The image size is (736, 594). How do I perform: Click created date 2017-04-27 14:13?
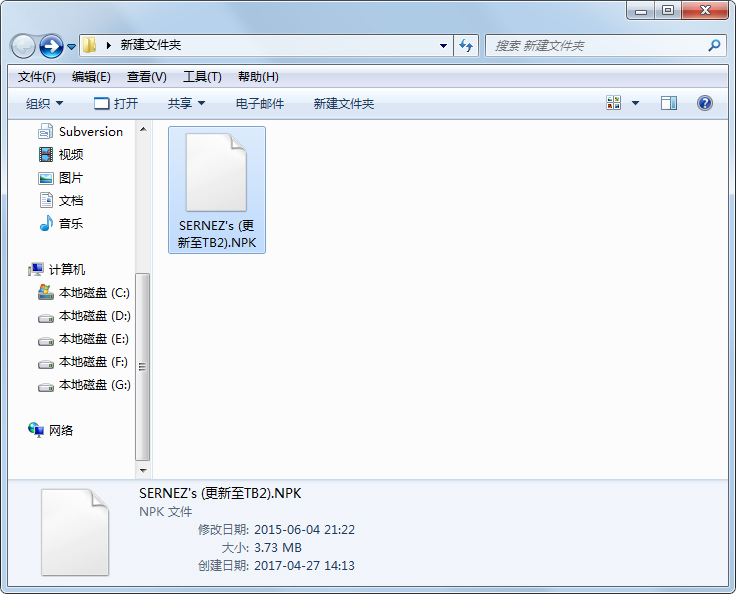tap(304, 566)
